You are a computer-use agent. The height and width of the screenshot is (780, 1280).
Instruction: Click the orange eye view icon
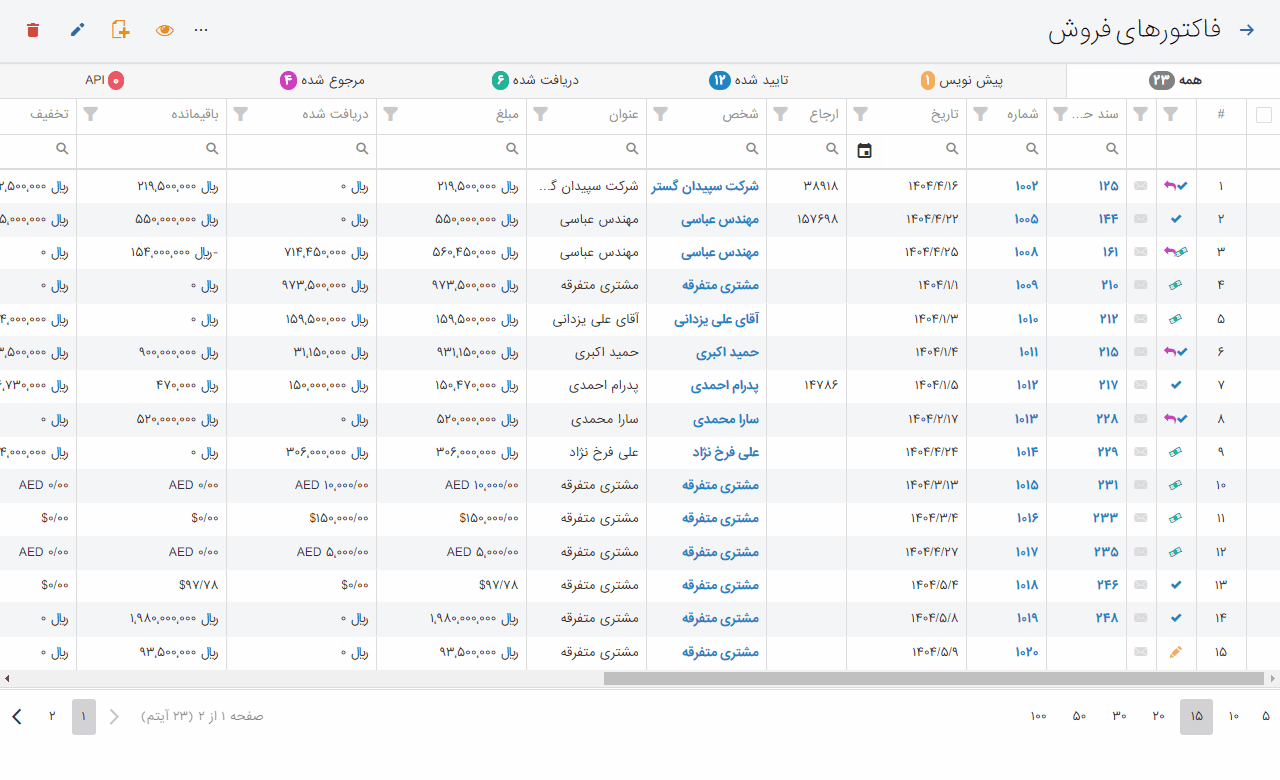[165, 30]
